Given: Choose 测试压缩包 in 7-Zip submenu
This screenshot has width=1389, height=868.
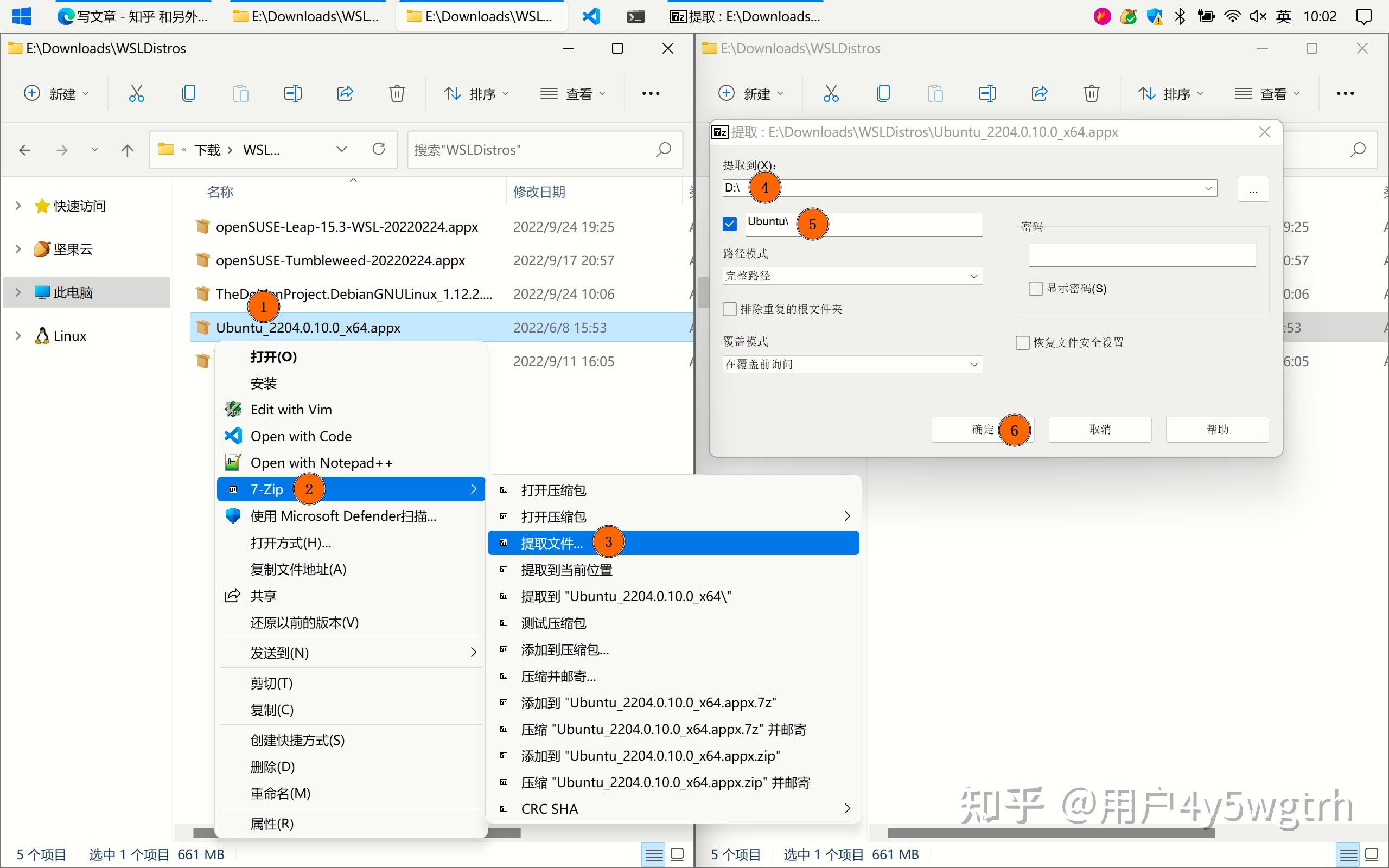Looking at the screenshot, I should [673, 623].
